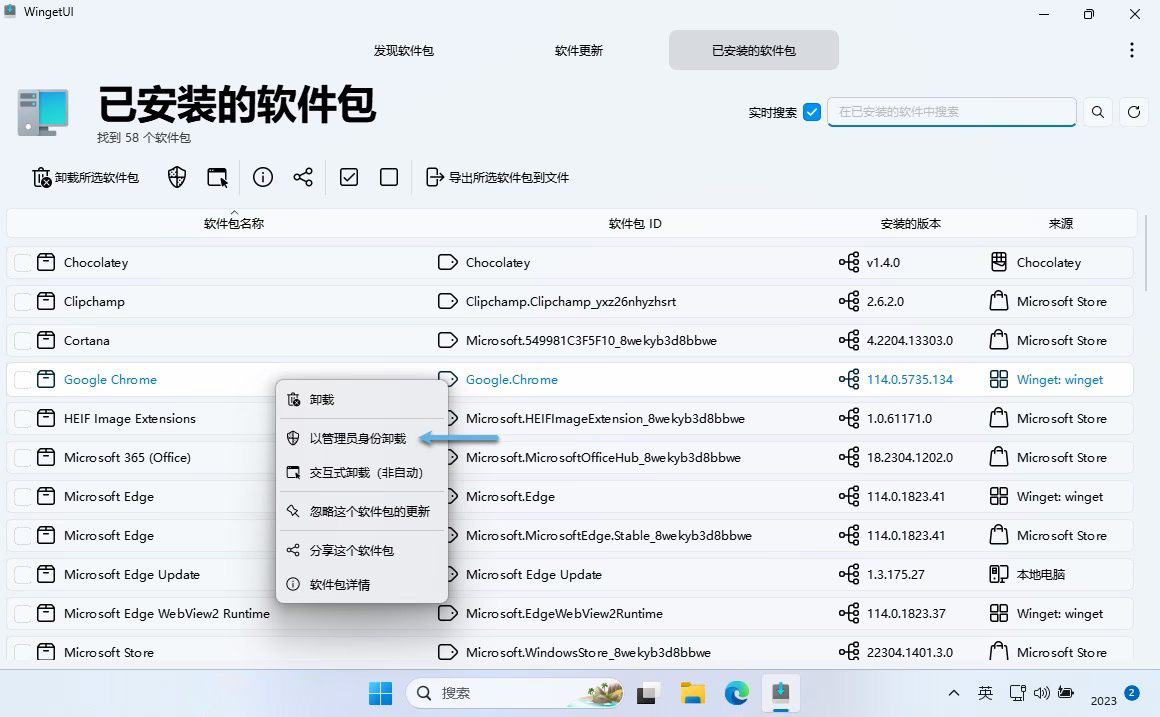Sort by package name column header
This screenshot has height=717, width=1160.
coord(234,223)
